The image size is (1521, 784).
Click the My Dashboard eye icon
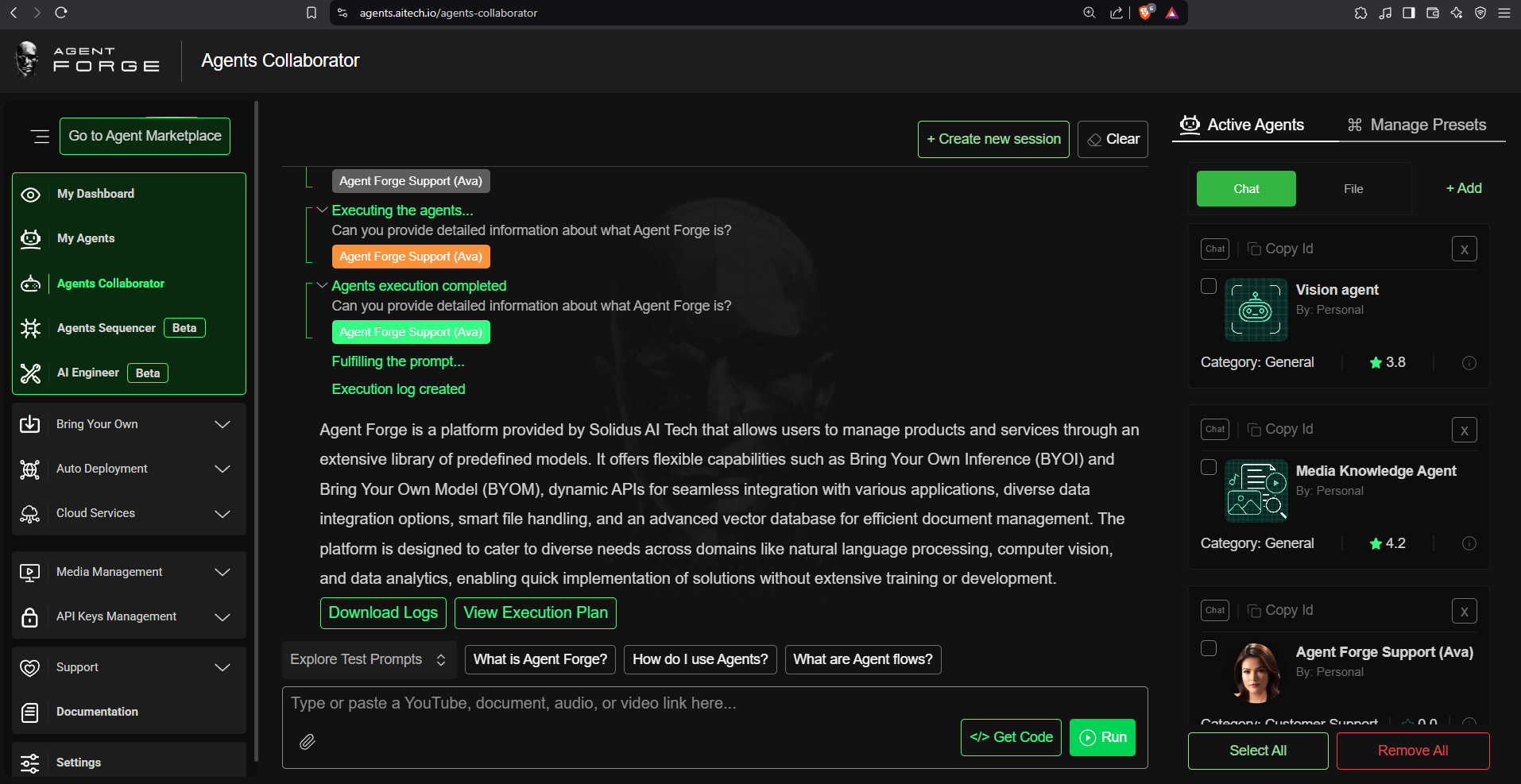[x=30, y=195]
